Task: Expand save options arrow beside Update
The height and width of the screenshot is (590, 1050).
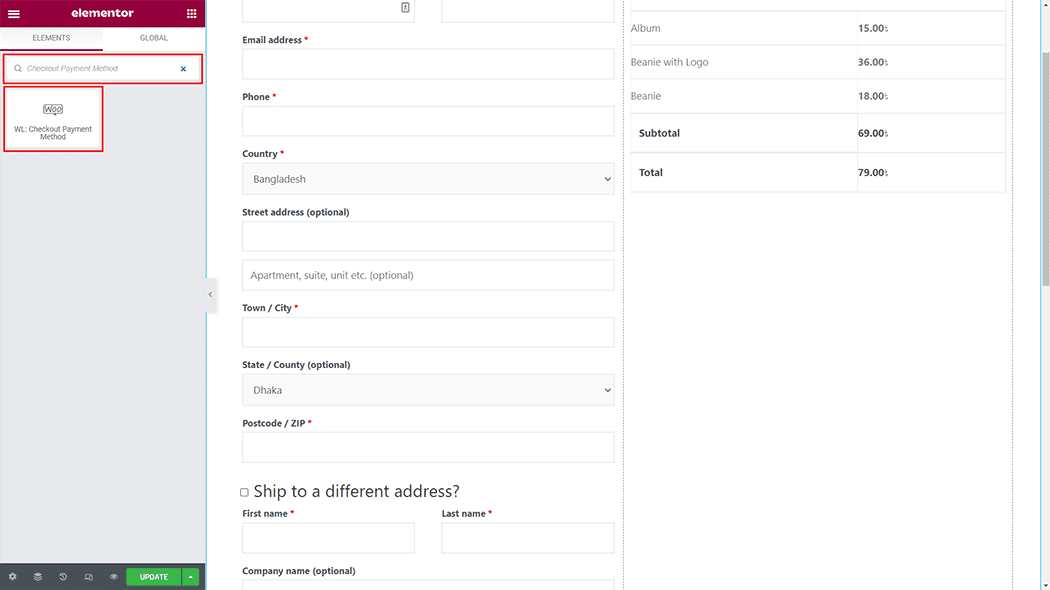Action: coord(191,577)
